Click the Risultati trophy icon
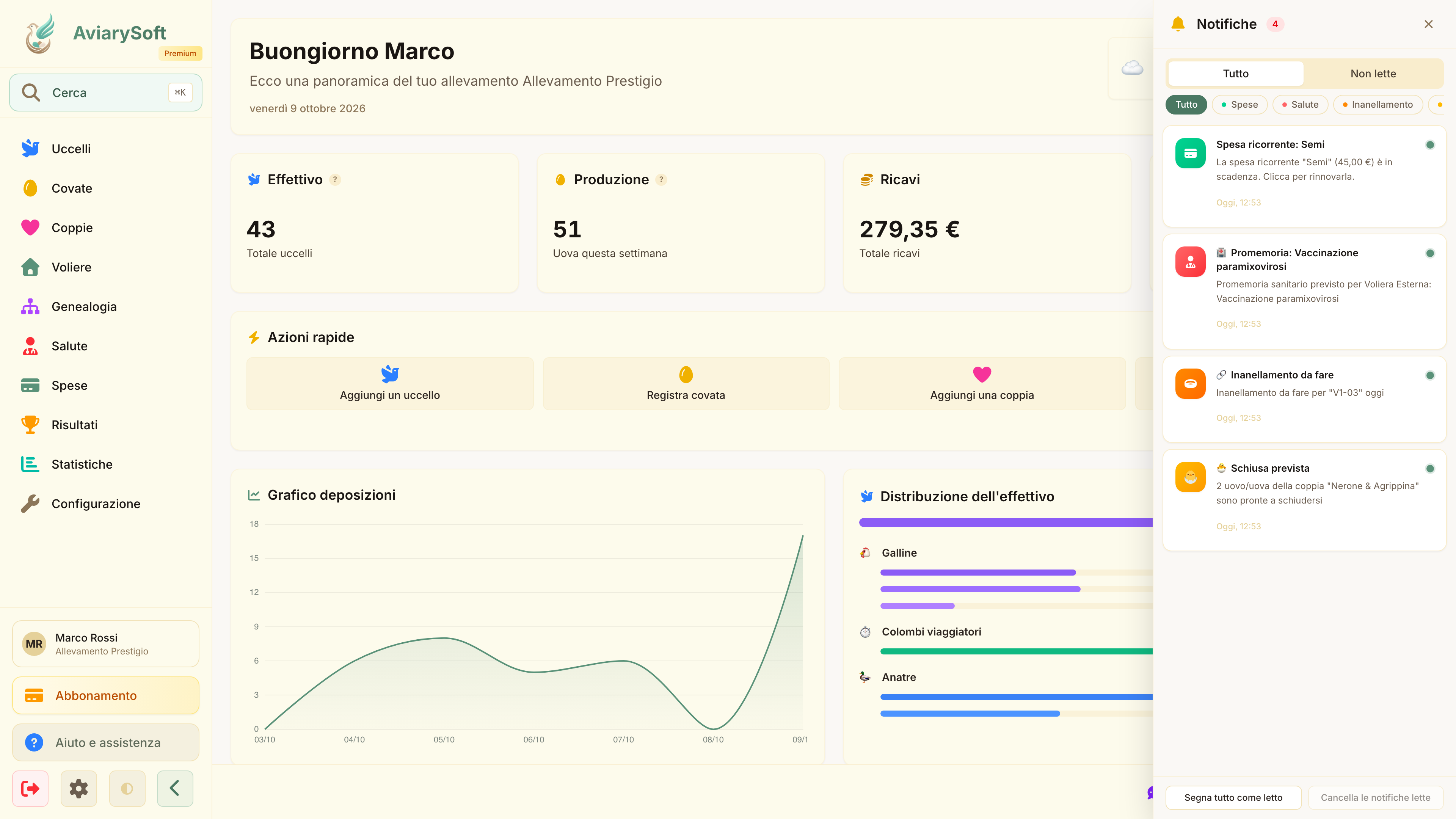Image resolution: width=1456 pixels, height=819 pixels. (x=30, y=425)
